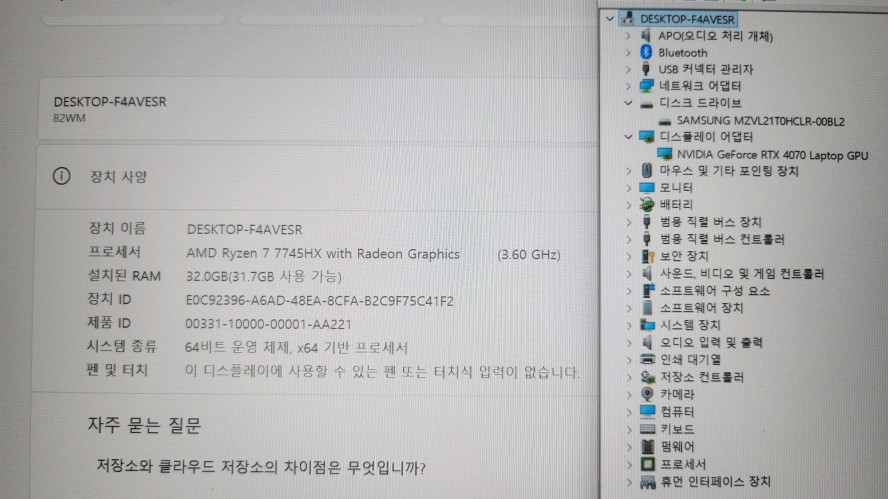Viewport: 888px width, 499px height.
Task: Click the NVIDIA GeForce RTX 4070 device icon
Action: [664, 153]
